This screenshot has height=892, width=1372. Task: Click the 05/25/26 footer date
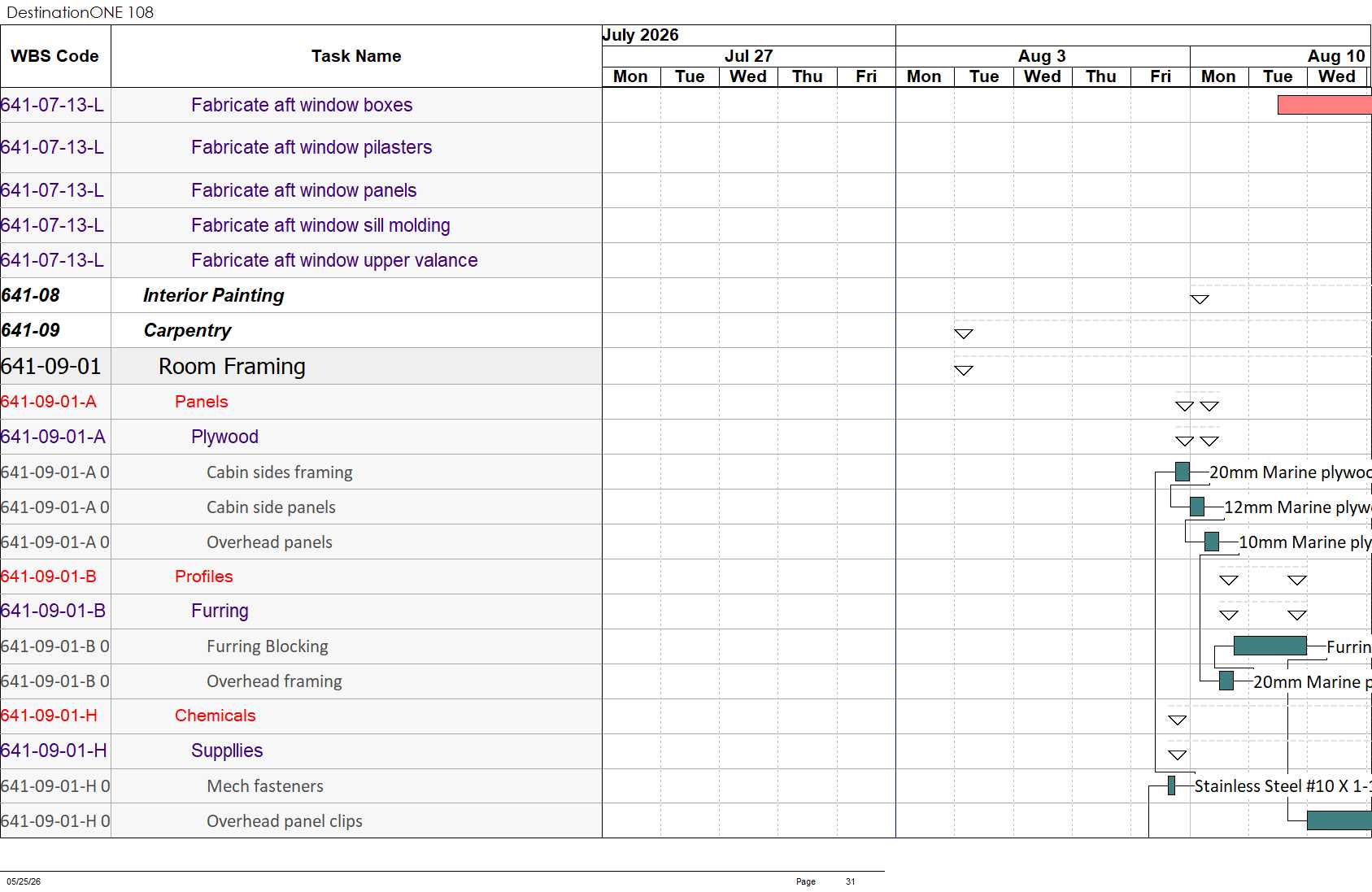(x=24, y=881)
